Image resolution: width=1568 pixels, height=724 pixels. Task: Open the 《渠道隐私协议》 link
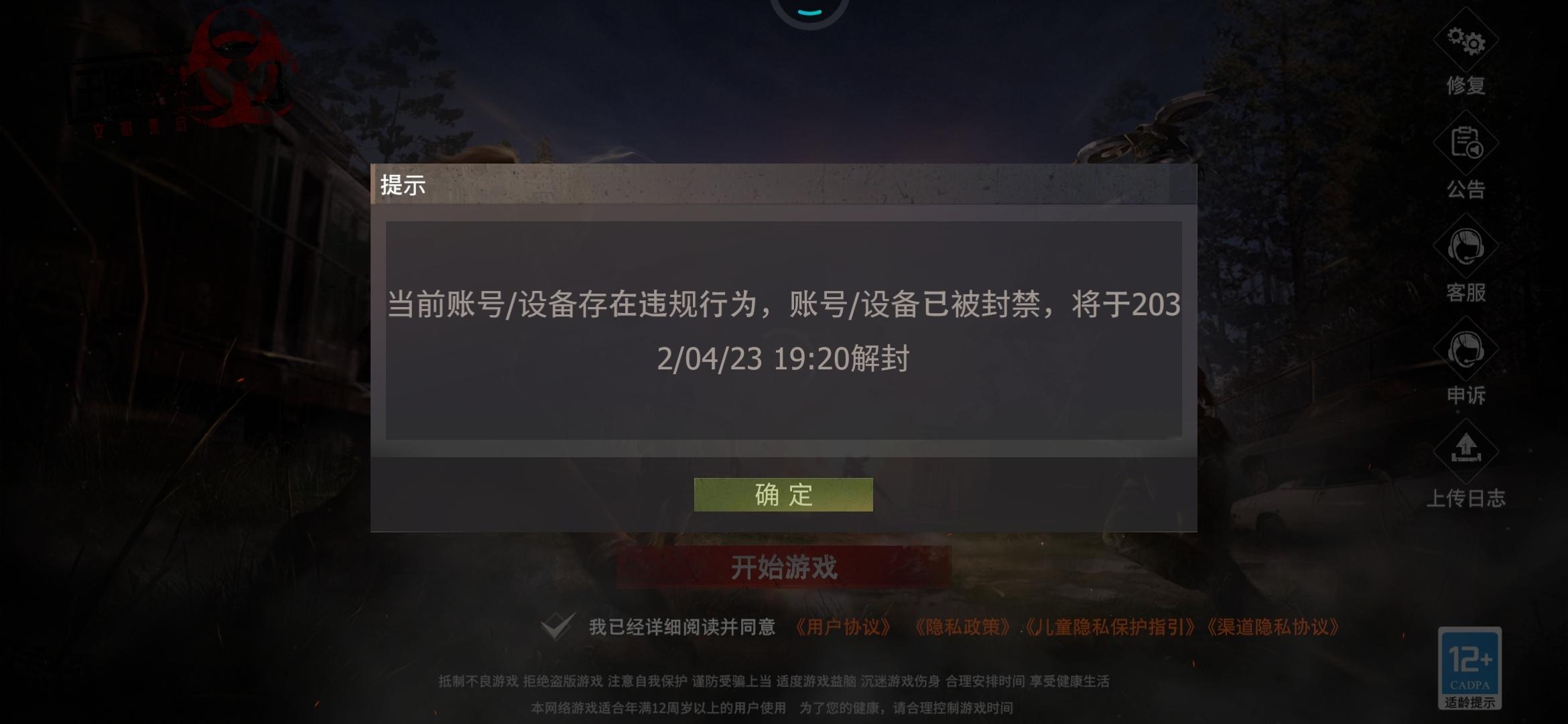(x=1272, y=627)
